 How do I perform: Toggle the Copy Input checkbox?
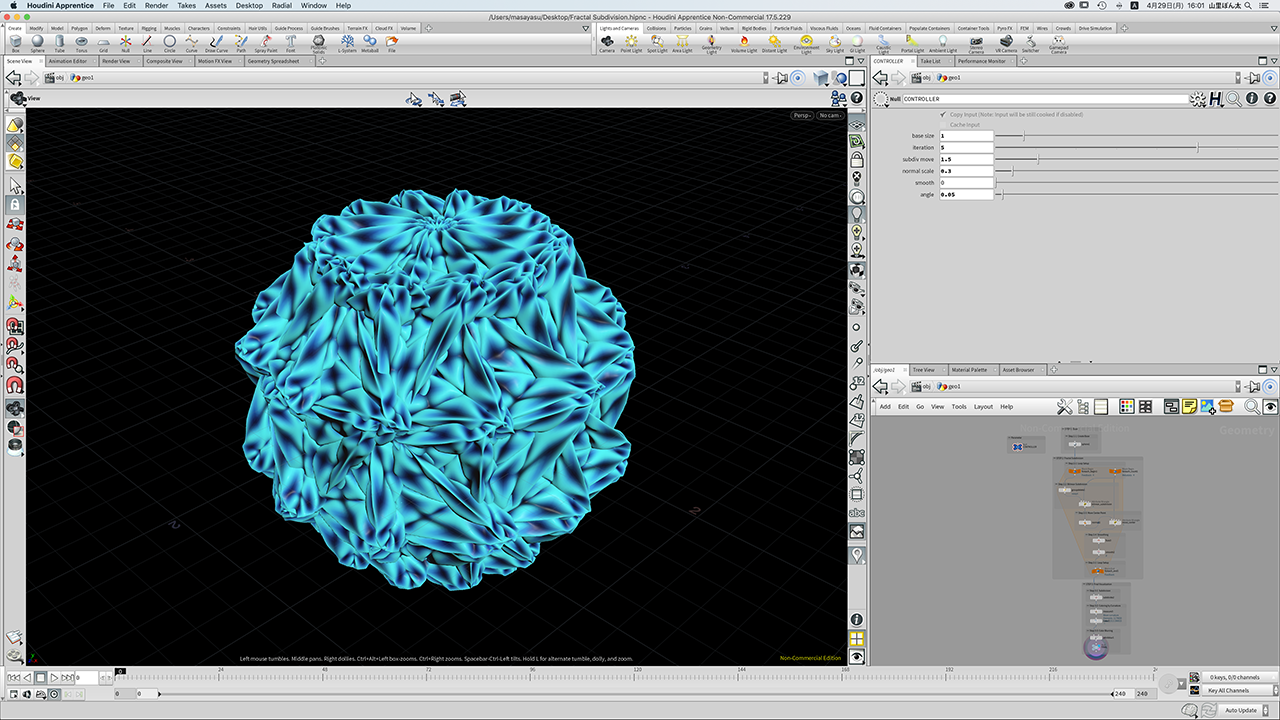(x=943, y=115)
